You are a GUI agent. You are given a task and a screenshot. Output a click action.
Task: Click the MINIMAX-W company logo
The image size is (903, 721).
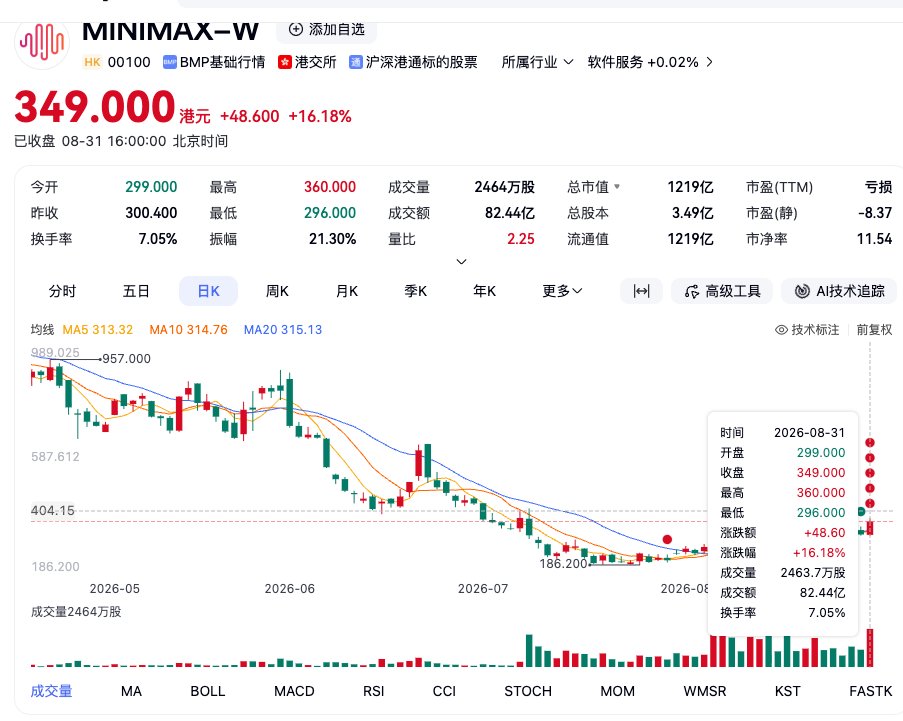coord(42,43)
